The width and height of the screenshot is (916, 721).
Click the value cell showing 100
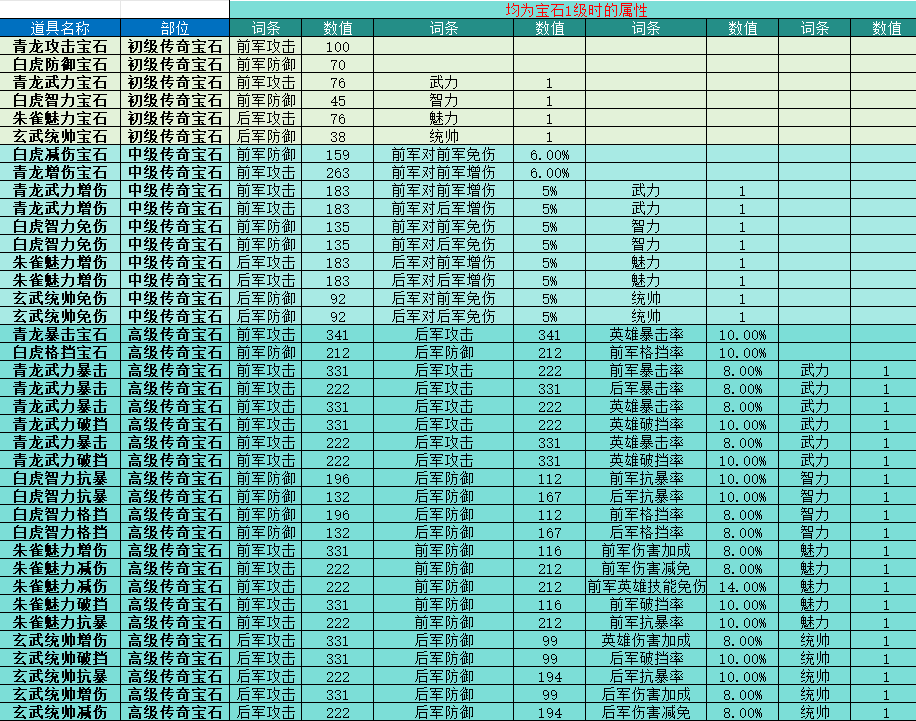point(338,47)
